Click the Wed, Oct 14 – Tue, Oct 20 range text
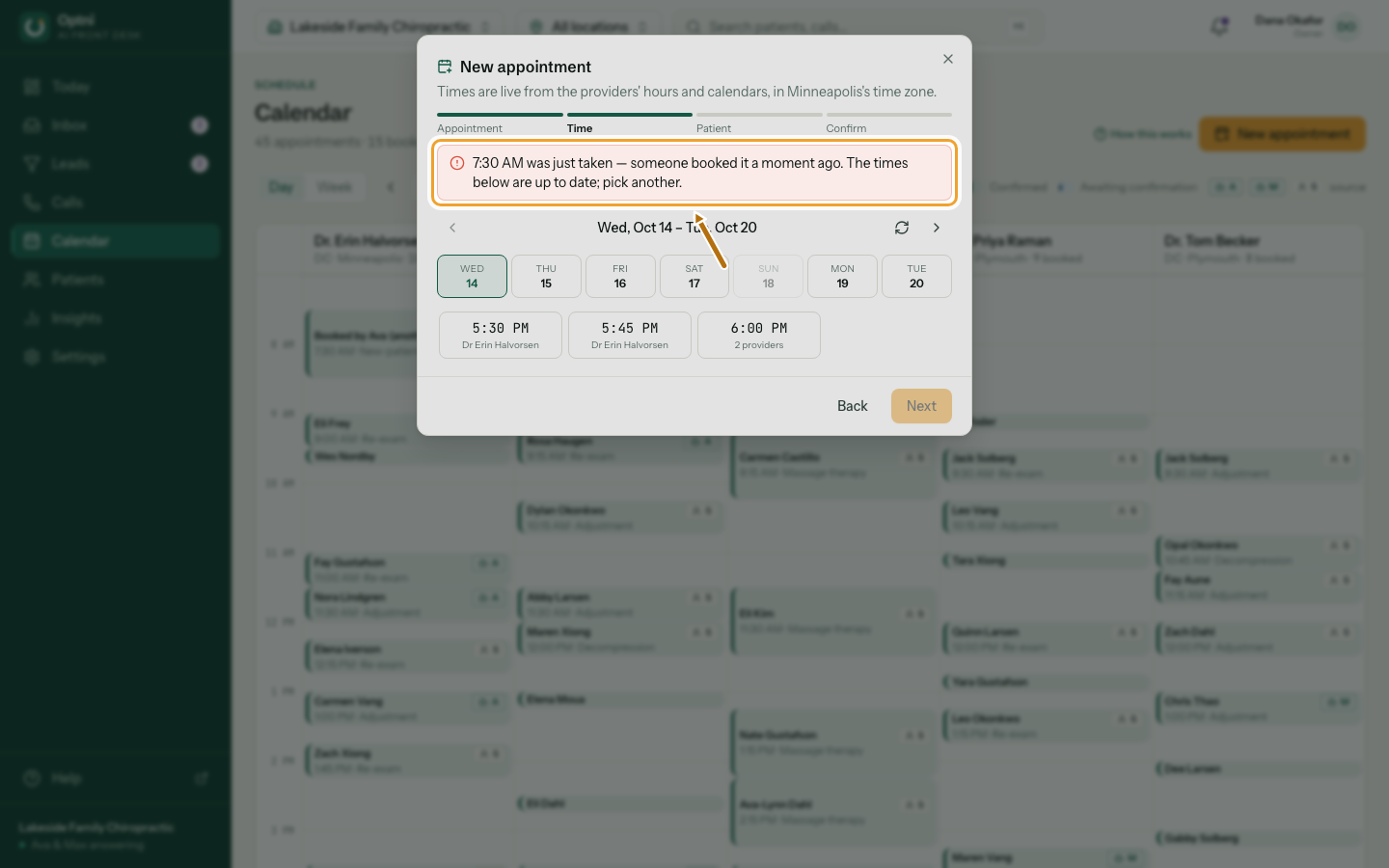 click(x=677, y=228)
